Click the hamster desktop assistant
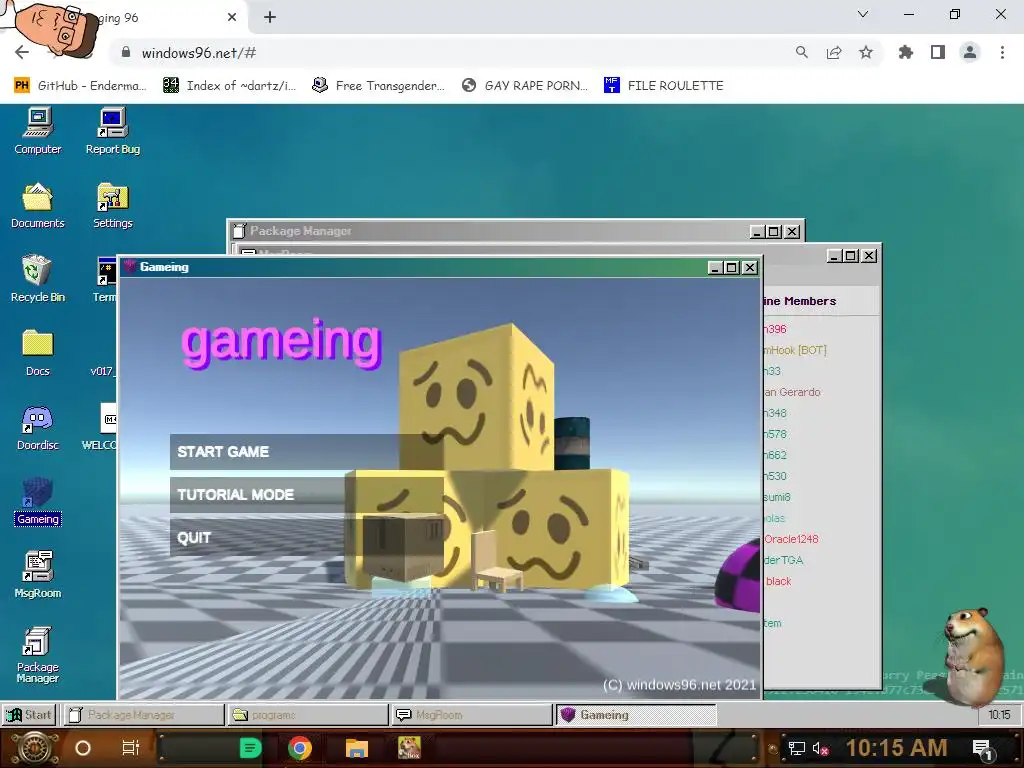Image resolution: width=1024 pixels, height=768 pixels. pyautogui.click(x=973, y=657)
